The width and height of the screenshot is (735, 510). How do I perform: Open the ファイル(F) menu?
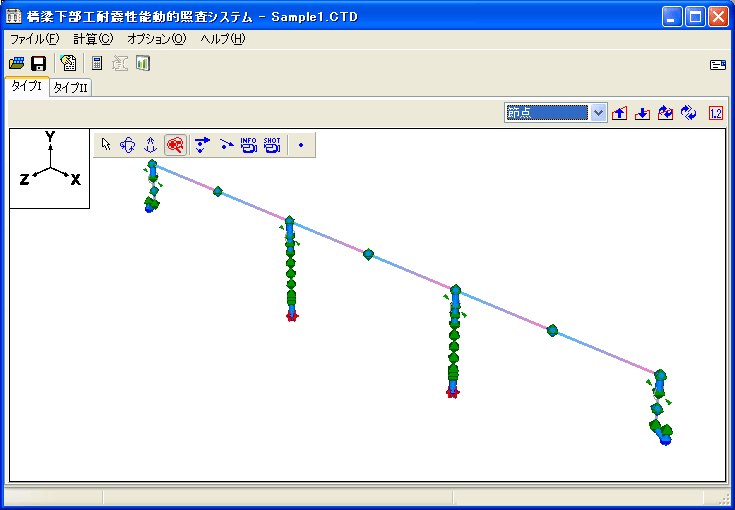click(x=34, y=39)
